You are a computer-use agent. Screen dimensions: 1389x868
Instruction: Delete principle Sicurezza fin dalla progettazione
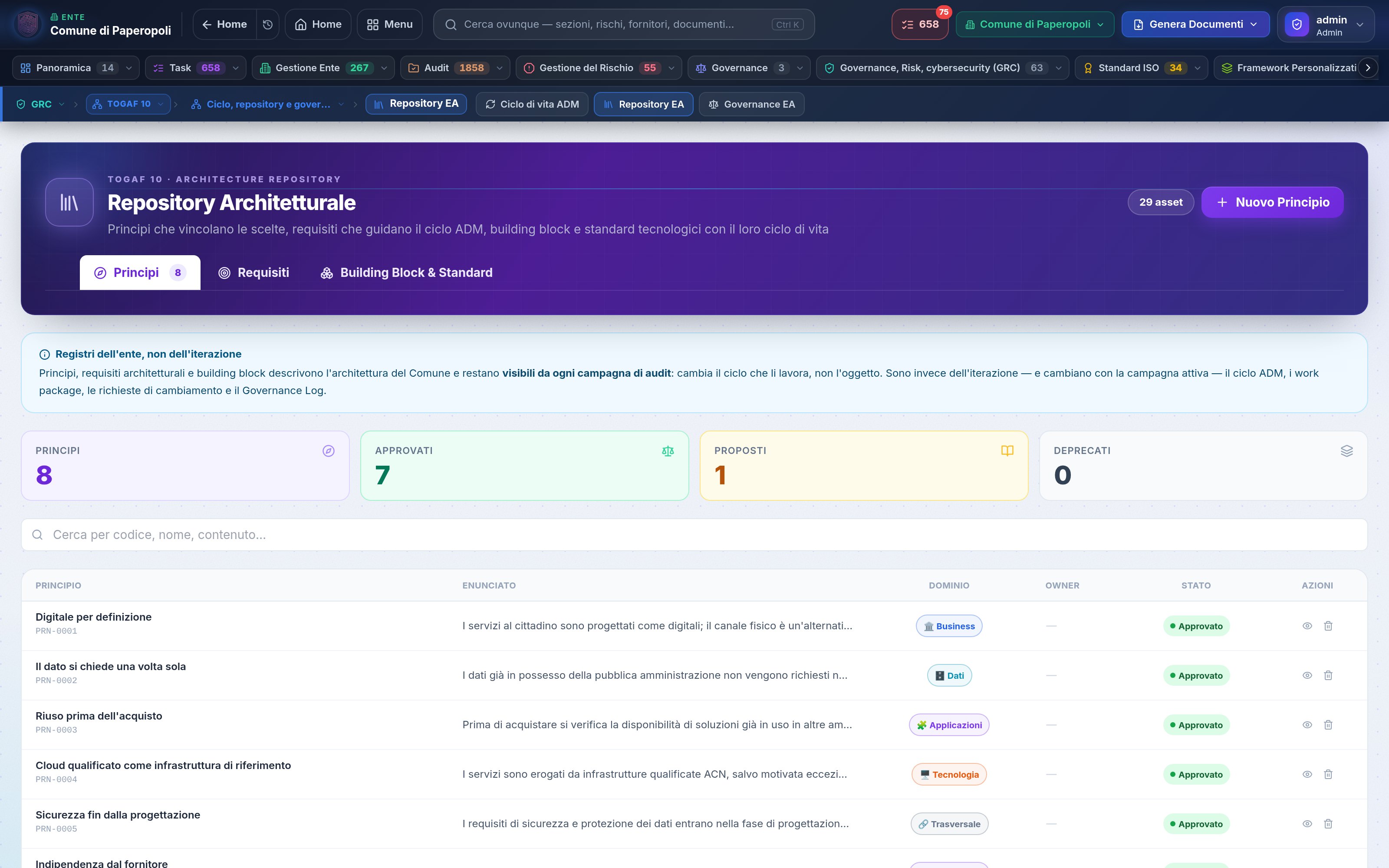click(x=1328, y=823)
